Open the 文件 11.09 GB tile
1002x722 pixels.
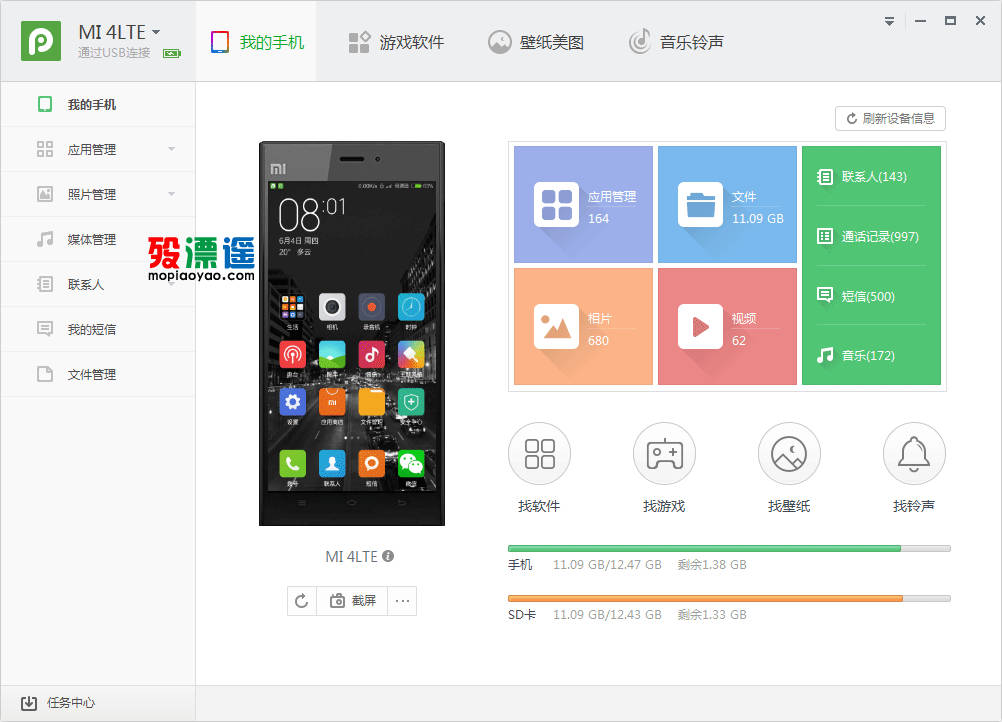coord(727,204)
